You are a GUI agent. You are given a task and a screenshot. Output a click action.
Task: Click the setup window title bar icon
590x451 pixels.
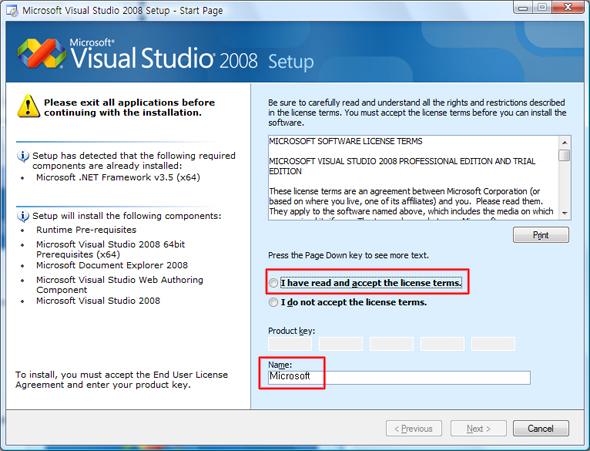click(x=12, y=11)
